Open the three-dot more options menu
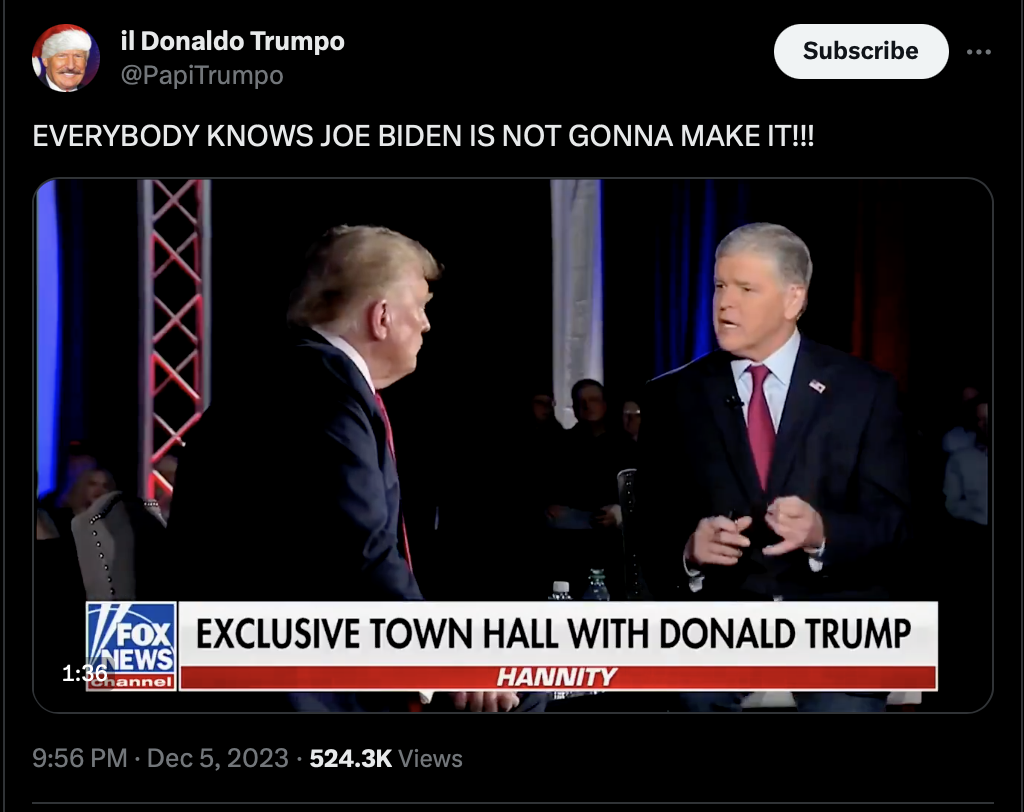This screenshot has height=812, width=1024. 978,52
